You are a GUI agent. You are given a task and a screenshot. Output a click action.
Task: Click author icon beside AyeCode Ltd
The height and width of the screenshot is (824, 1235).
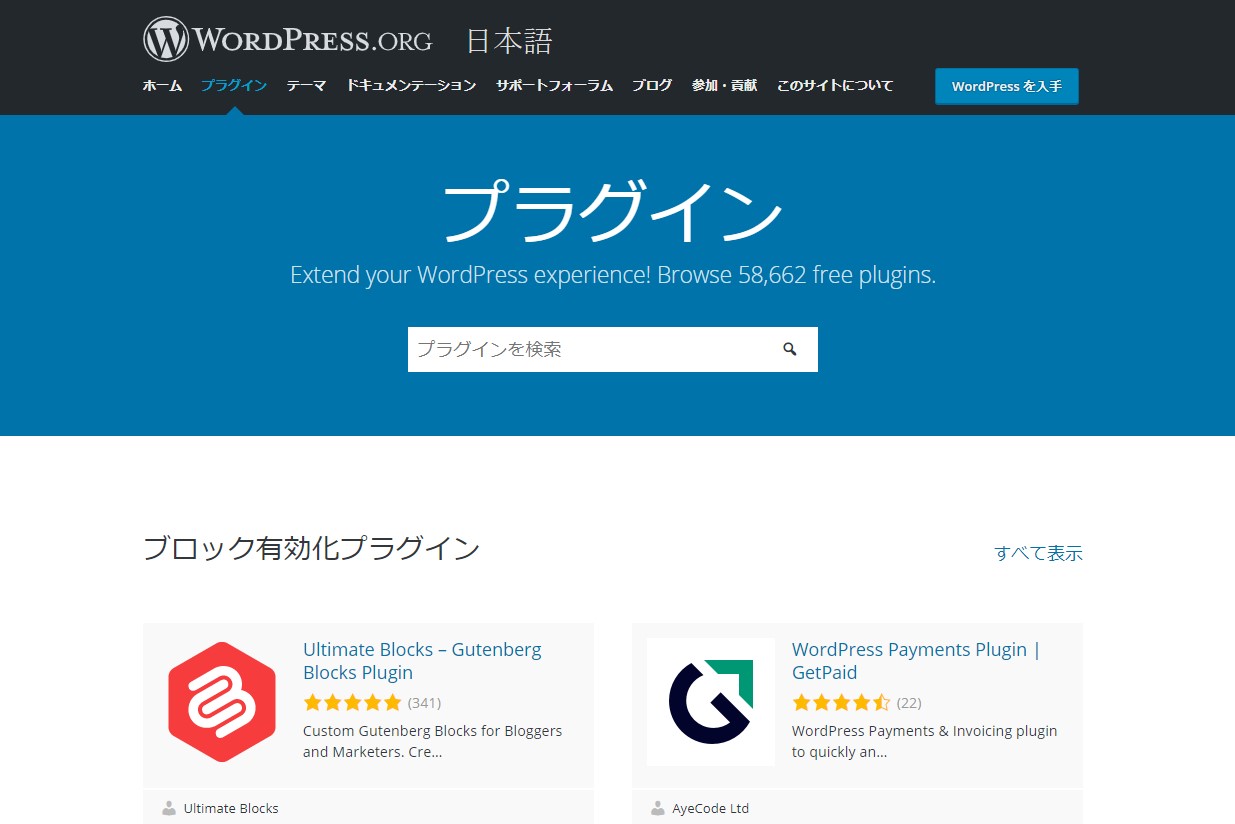(x=658, y=808)
